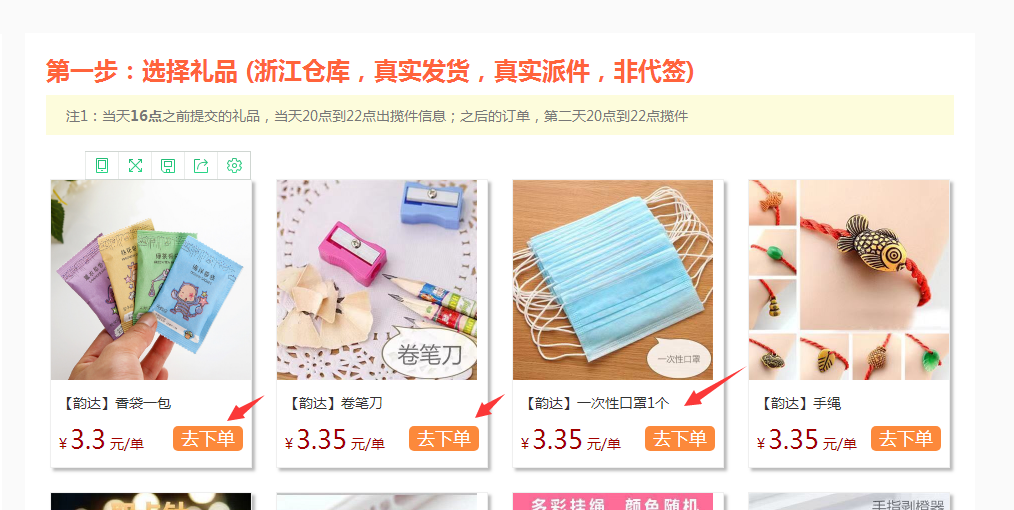
Task: Click the 【韵达】香袋一包 title
Action: click(x=116, y=403)
